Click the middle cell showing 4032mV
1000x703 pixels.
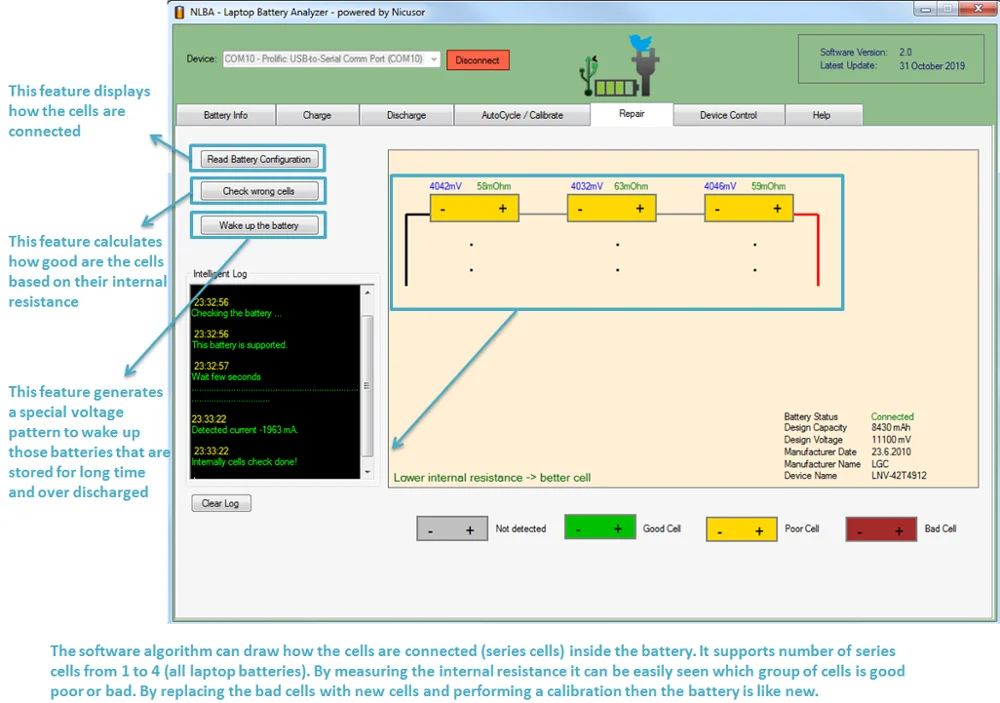(612, 209)
